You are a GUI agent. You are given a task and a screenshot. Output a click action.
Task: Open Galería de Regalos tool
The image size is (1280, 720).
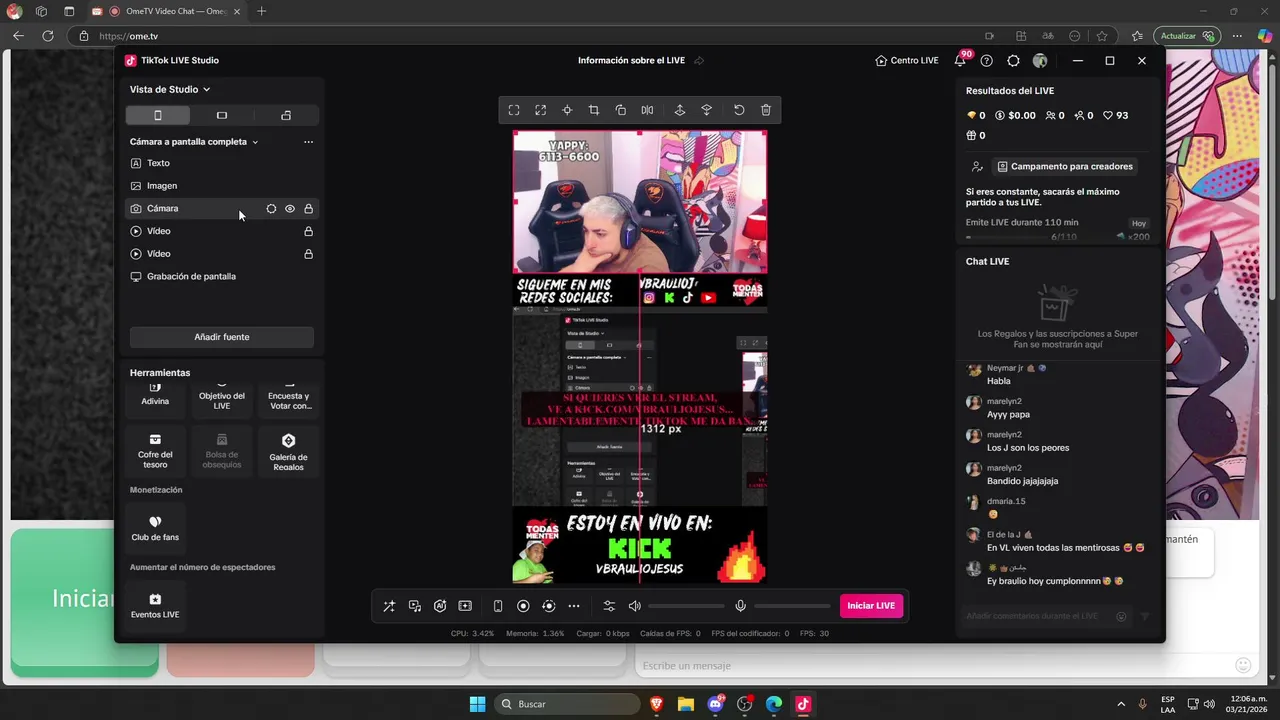pyautogui.click(x=288, y=451)
